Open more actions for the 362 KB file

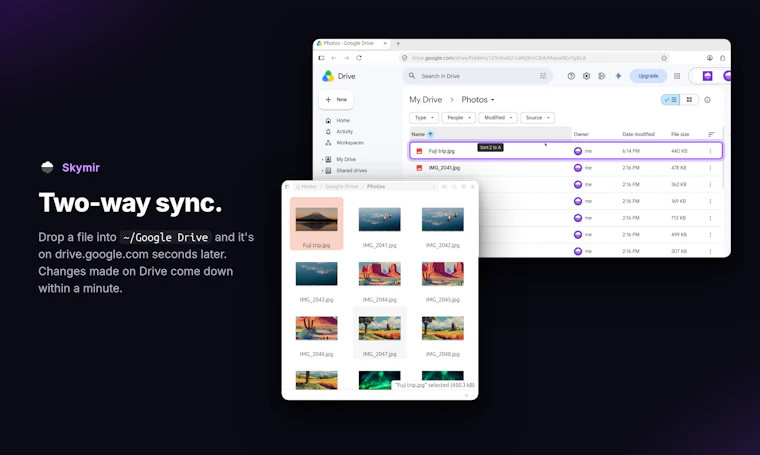[x=710, y=185]
